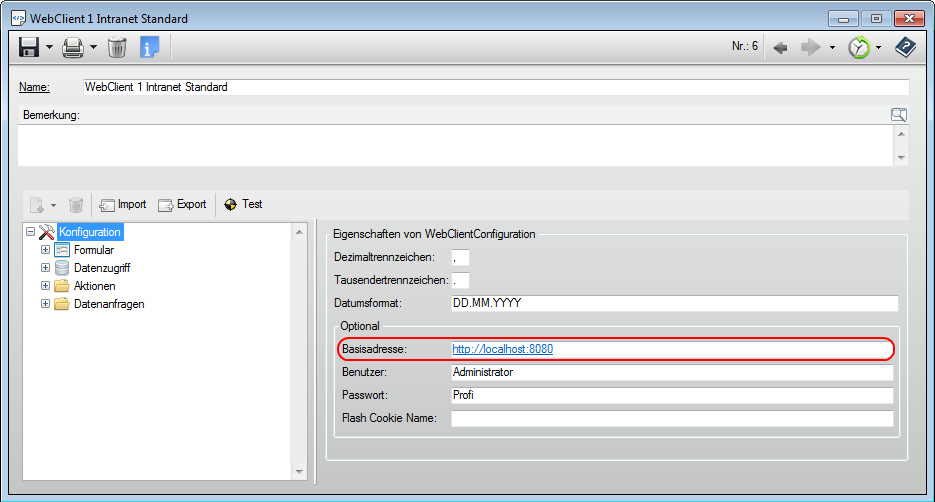Click the trash bin delete icon
Screen dimensions: 935x502
pos(117,47)
